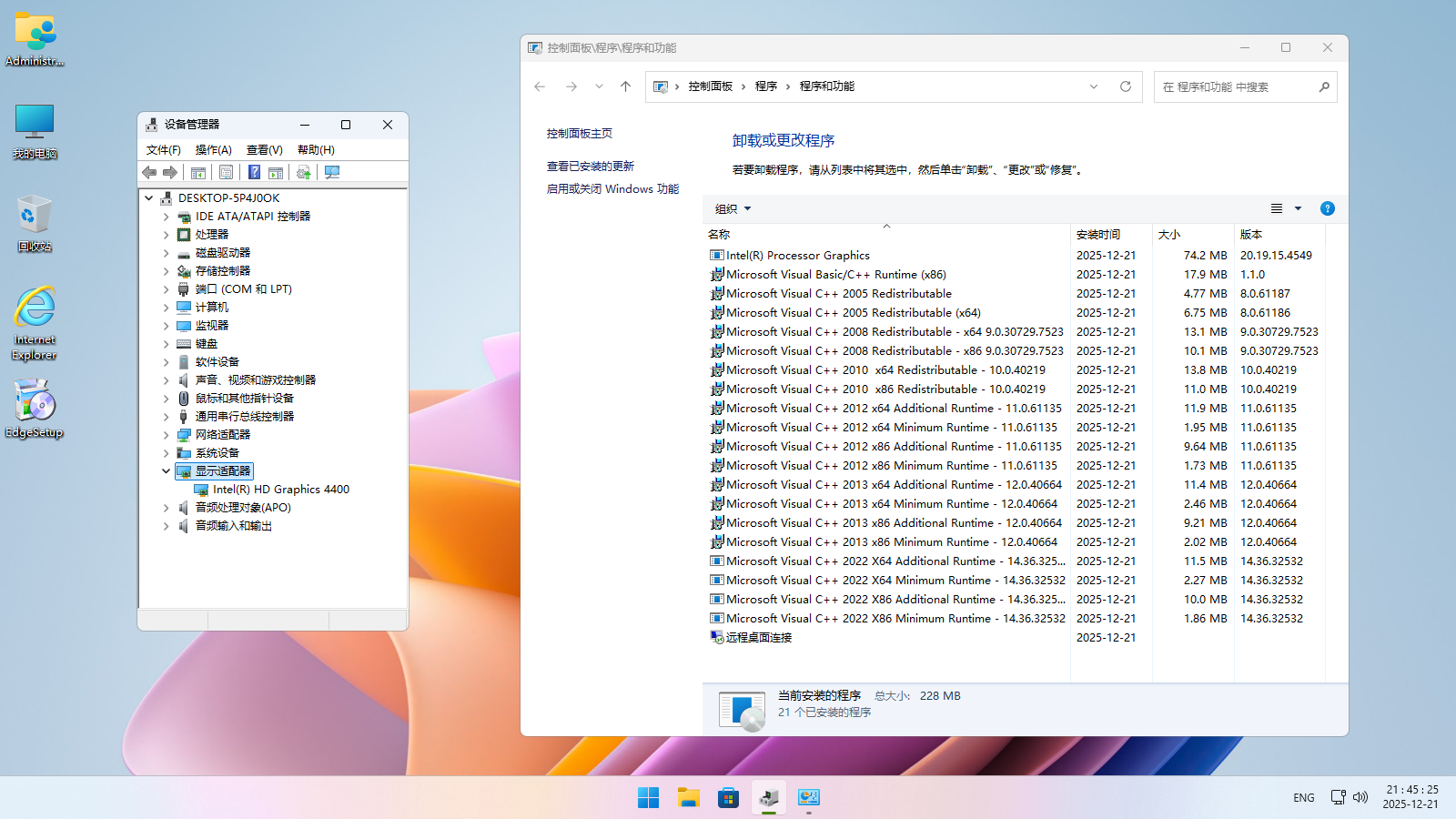Select the 键盘 category in Device Manager
1456x819 pixels.
coord(207,344)
